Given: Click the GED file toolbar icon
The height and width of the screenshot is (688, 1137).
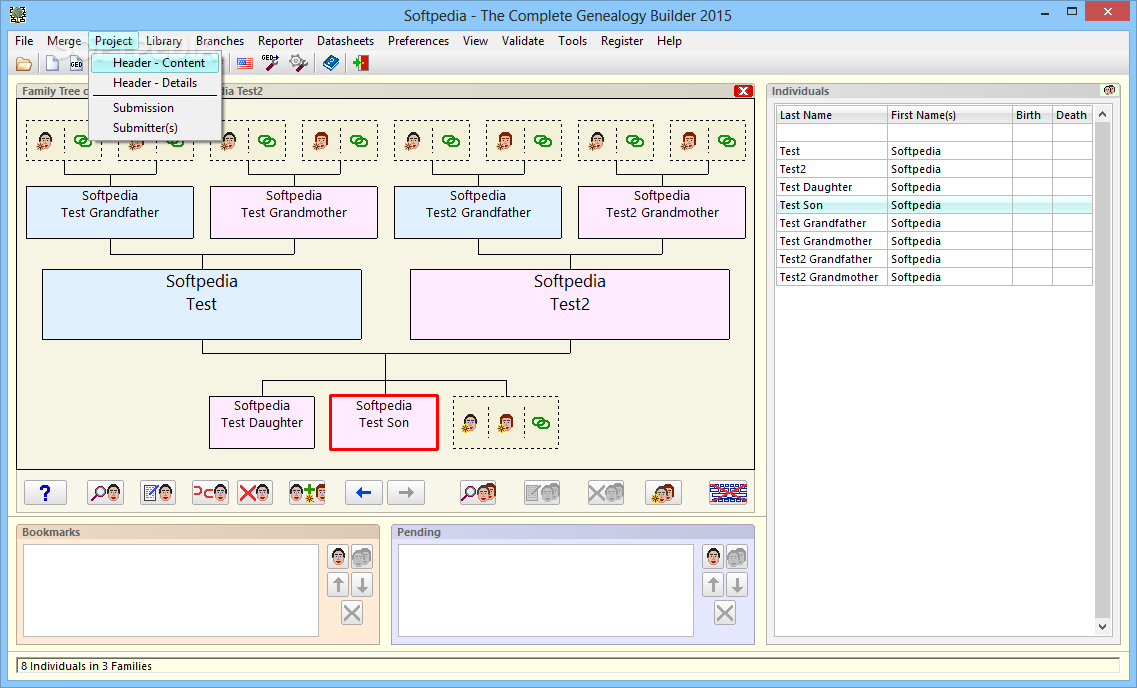Looking at the screenshot, I should tap(76, 64).
